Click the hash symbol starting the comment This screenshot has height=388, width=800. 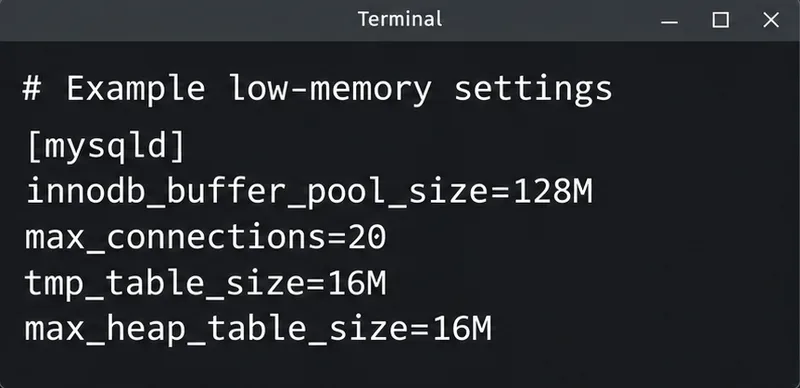click(x=32, y=88)
